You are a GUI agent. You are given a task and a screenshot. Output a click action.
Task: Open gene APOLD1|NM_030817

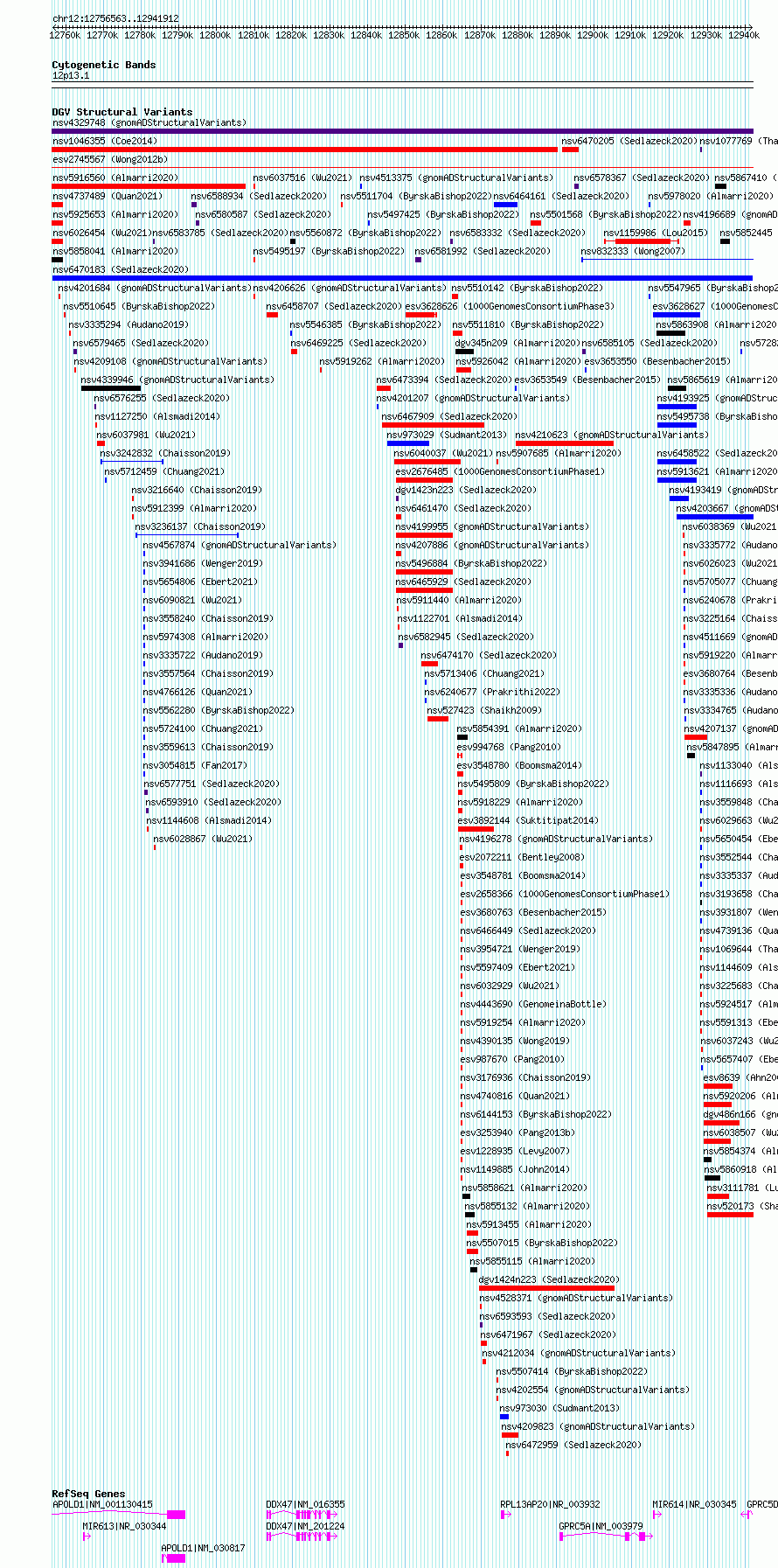click(204, 1548)
